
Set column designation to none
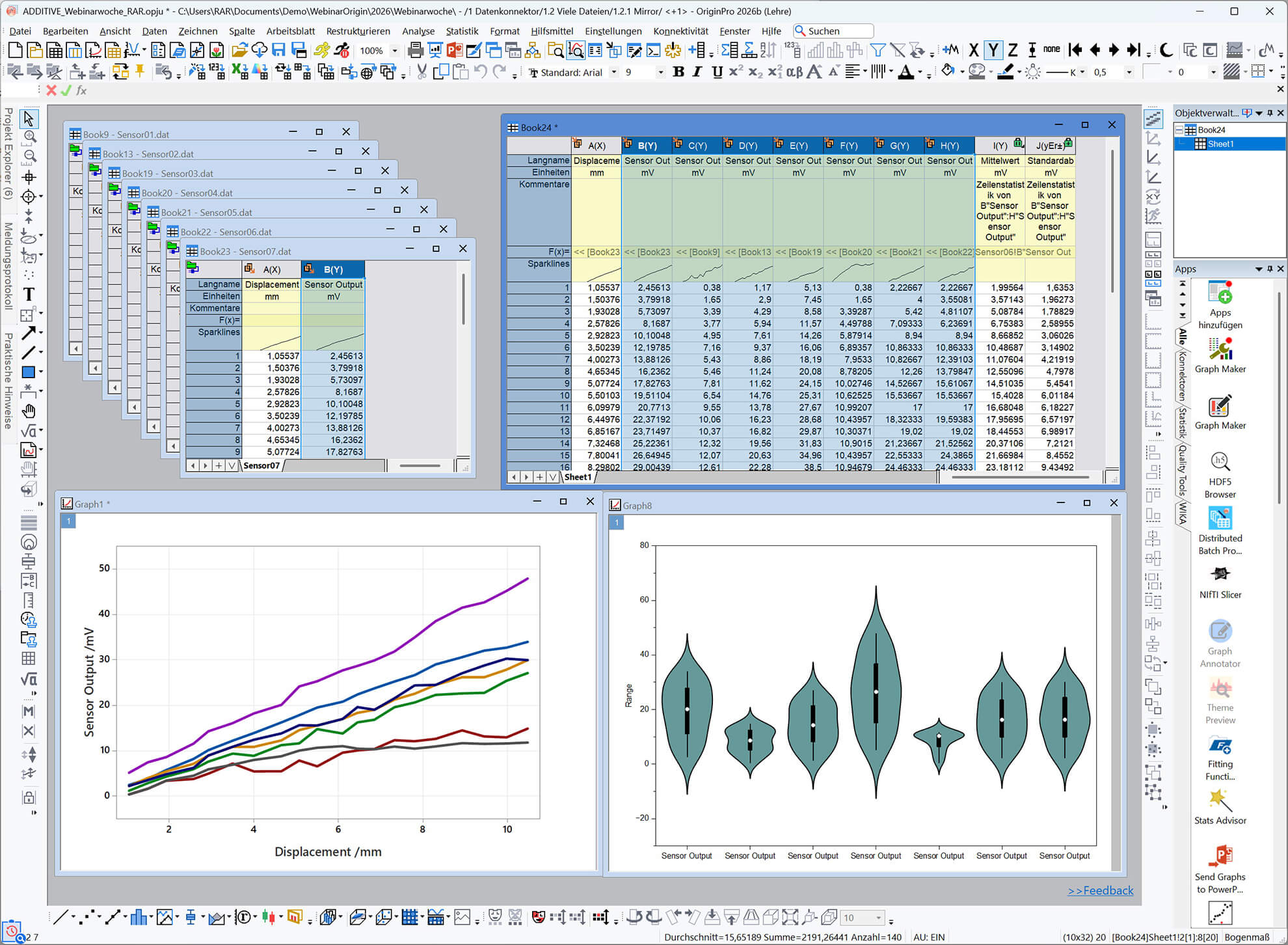[x=1051, y=49]
